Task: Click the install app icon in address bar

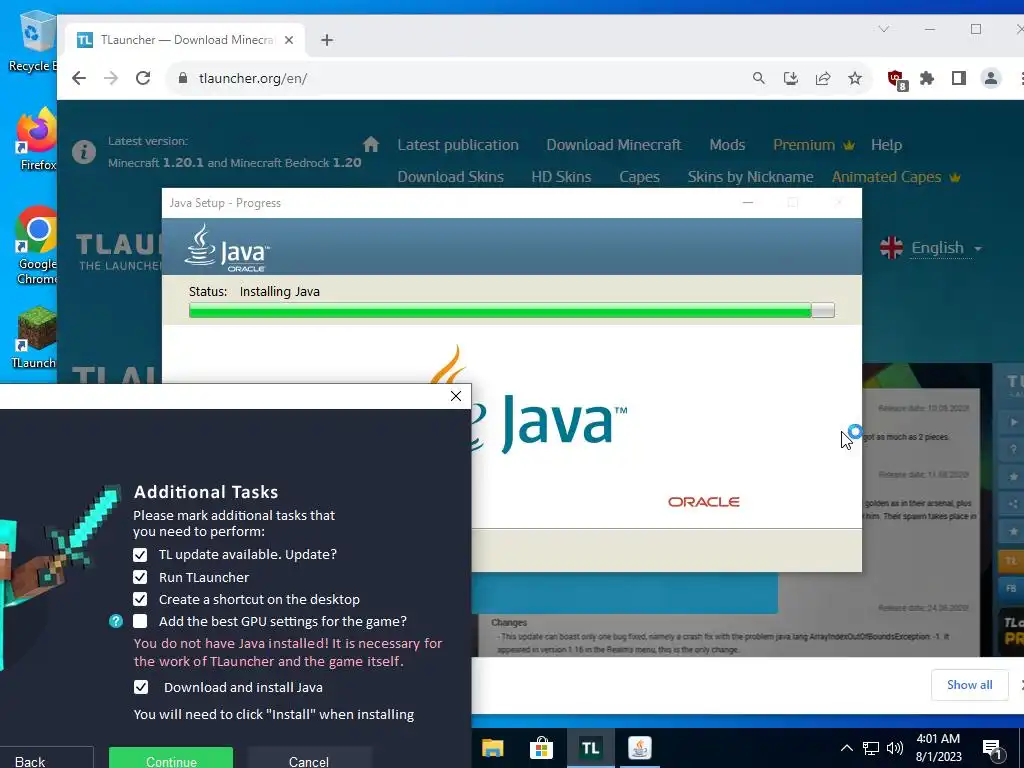Action: (791, 78)
